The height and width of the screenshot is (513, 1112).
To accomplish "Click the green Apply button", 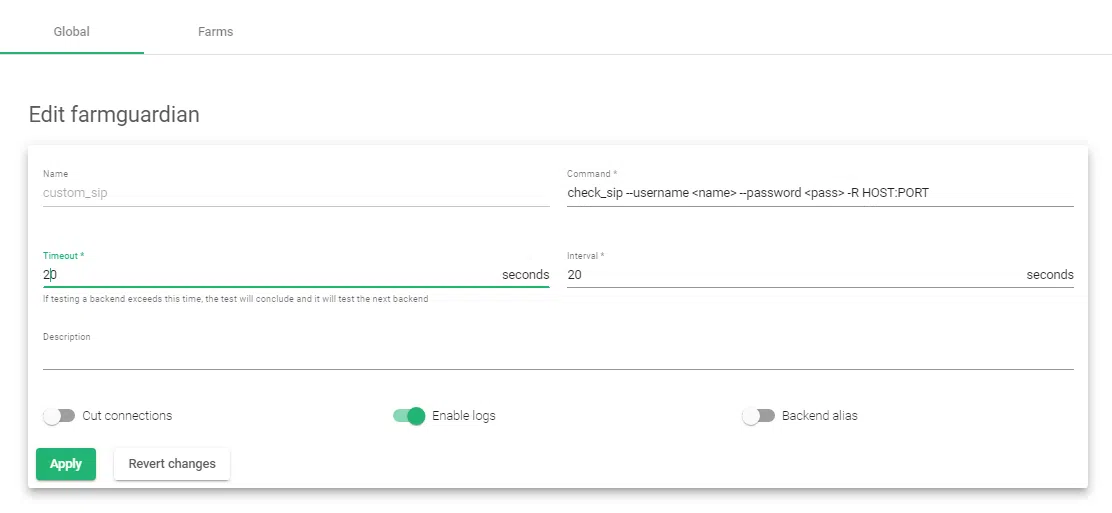I will point(66,464).
